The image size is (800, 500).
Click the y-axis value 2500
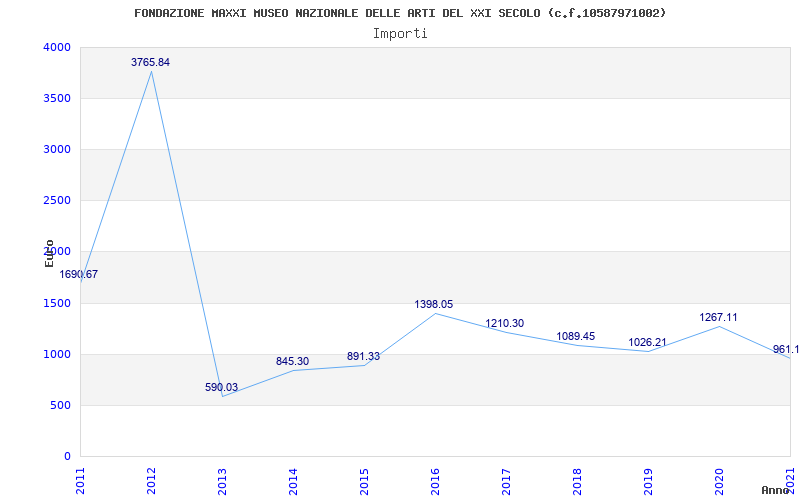[55, 201]
